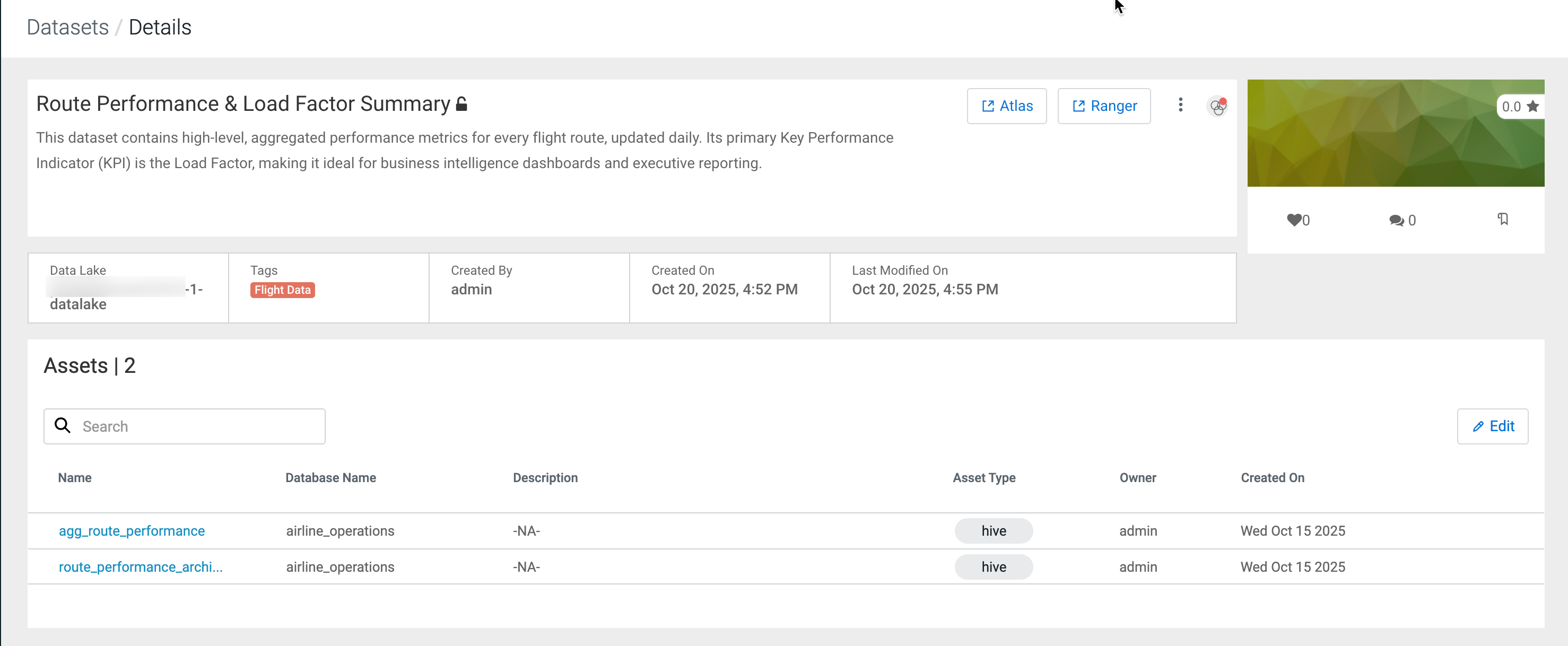Viewport: 1568px width, 646px height.
Task: Open agg_route_performance asset link
Action: [132, 531]
